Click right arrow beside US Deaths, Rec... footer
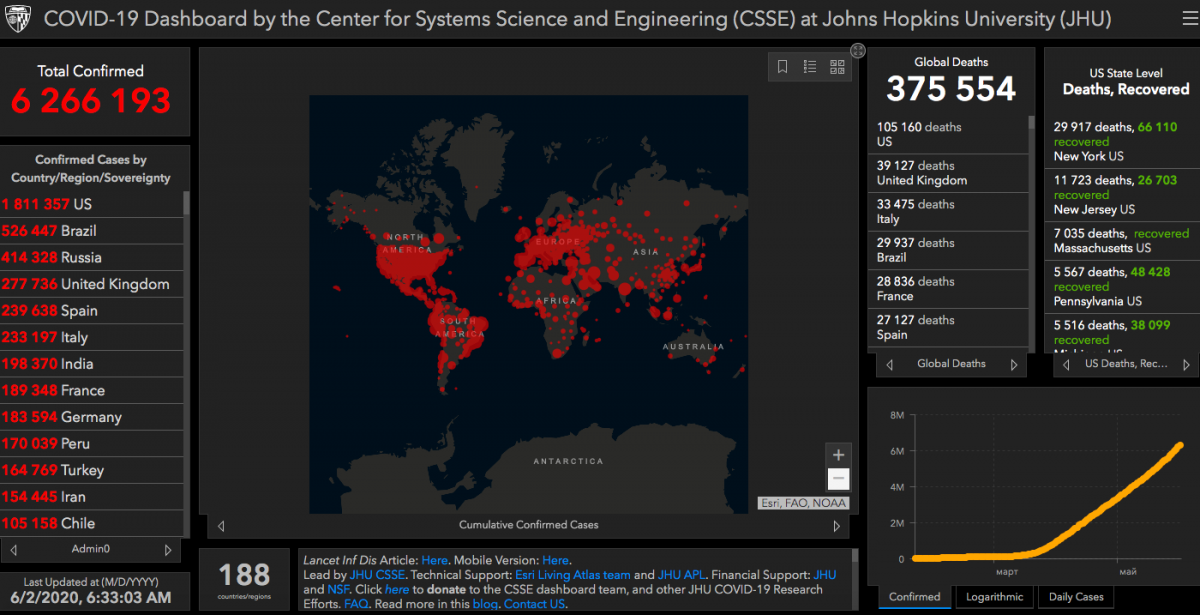1200x615 pixels. [1188, 364]
